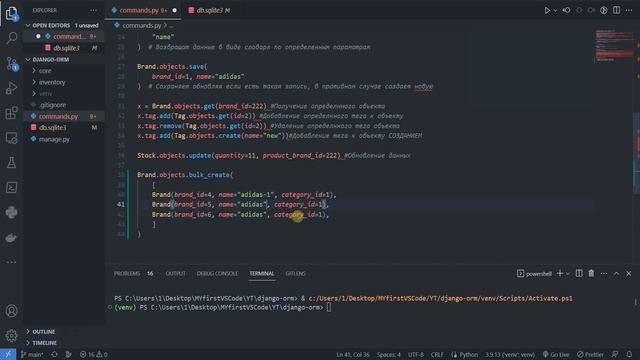Open terminal panel more actions ellipsis
640x360 pixels.
[604, 273]
